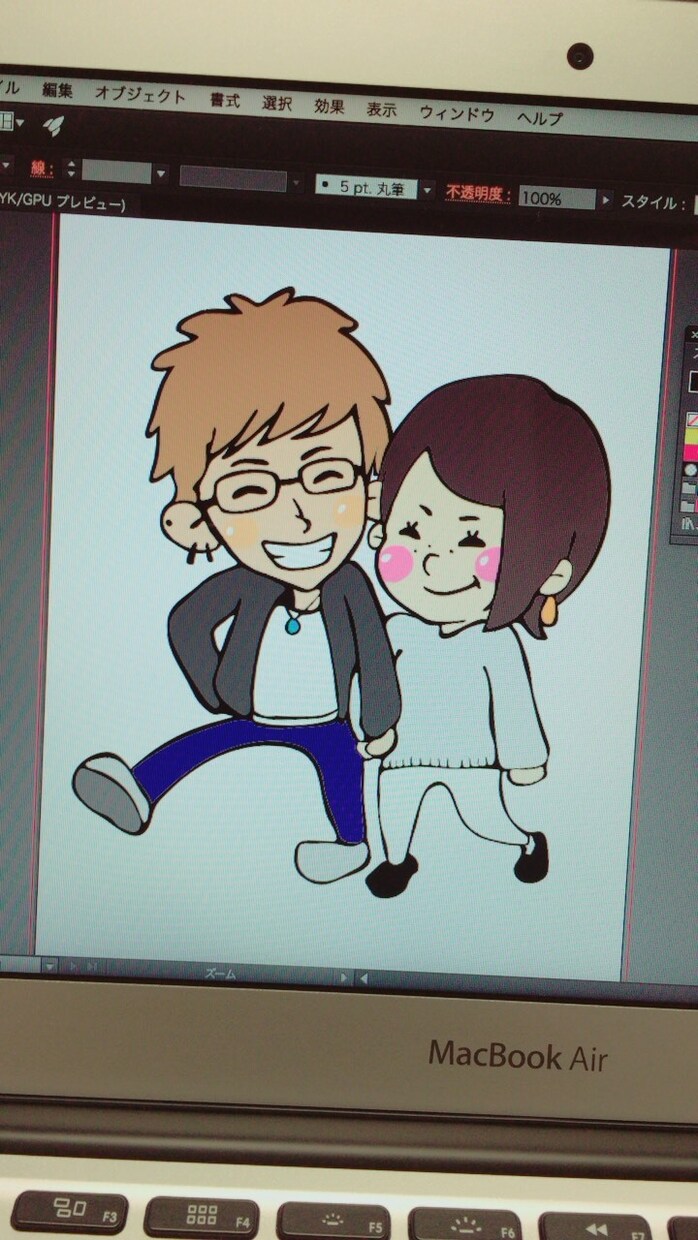Click the ズーム status bar label
The width and height of the screenshot is (698, 1240).
click(x=220, y=972)
